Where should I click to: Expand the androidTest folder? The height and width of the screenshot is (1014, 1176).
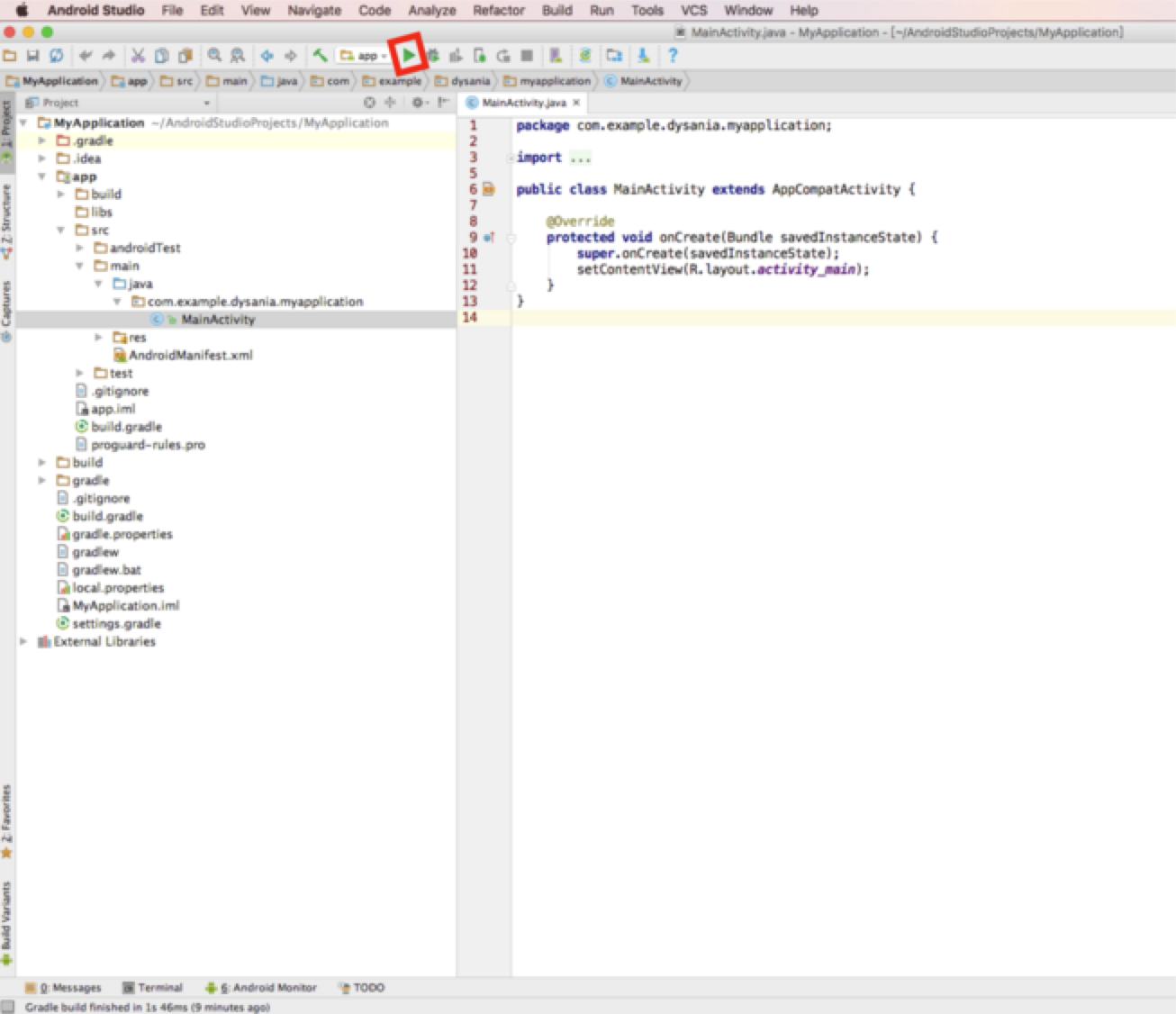79,248
